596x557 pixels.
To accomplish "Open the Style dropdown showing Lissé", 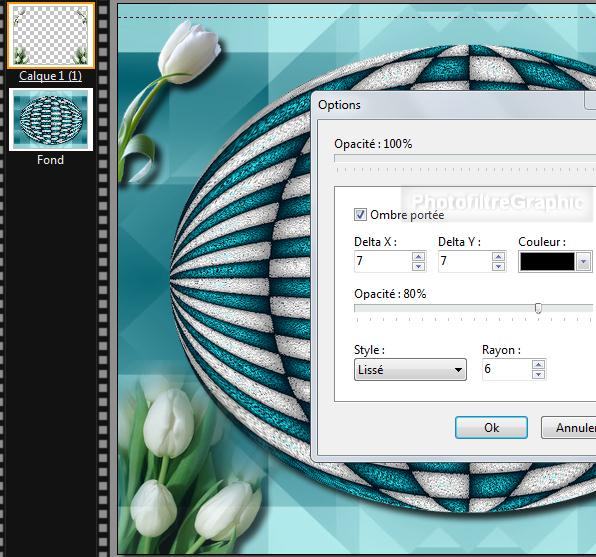I will [x=410, y=369].
